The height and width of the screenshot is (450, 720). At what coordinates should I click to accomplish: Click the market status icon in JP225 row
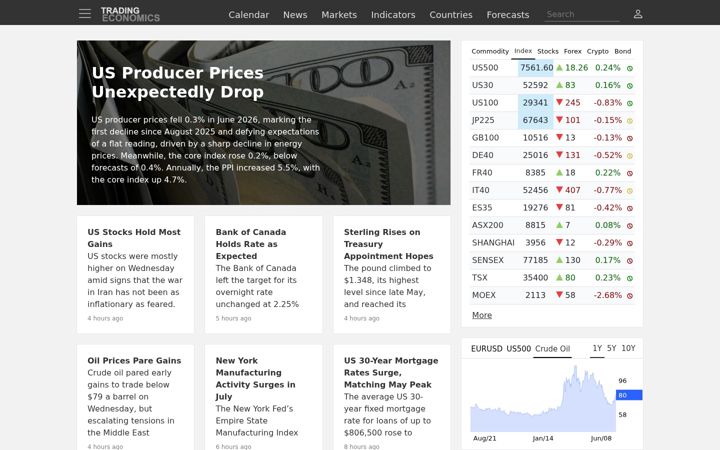[630, 121]
